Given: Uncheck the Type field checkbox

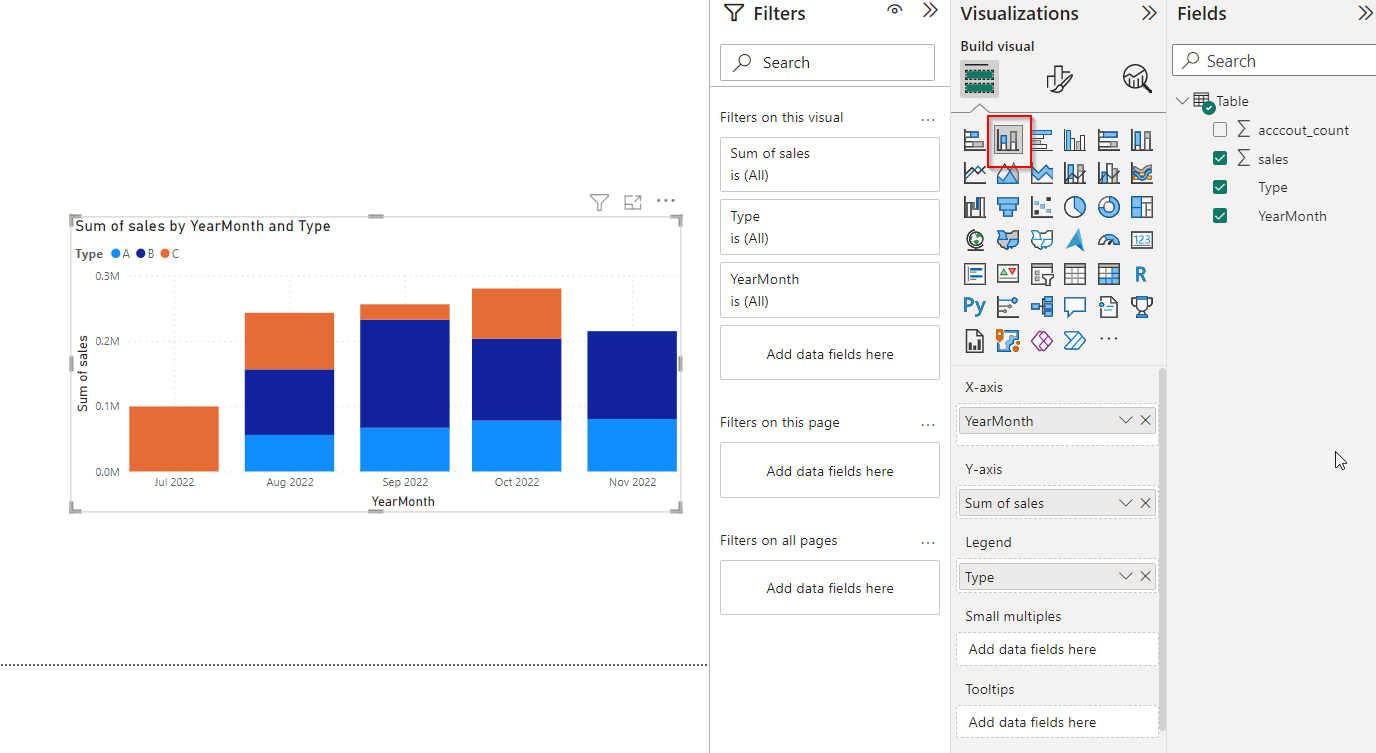Looking at the screenshot, I should click(1220, 187).
